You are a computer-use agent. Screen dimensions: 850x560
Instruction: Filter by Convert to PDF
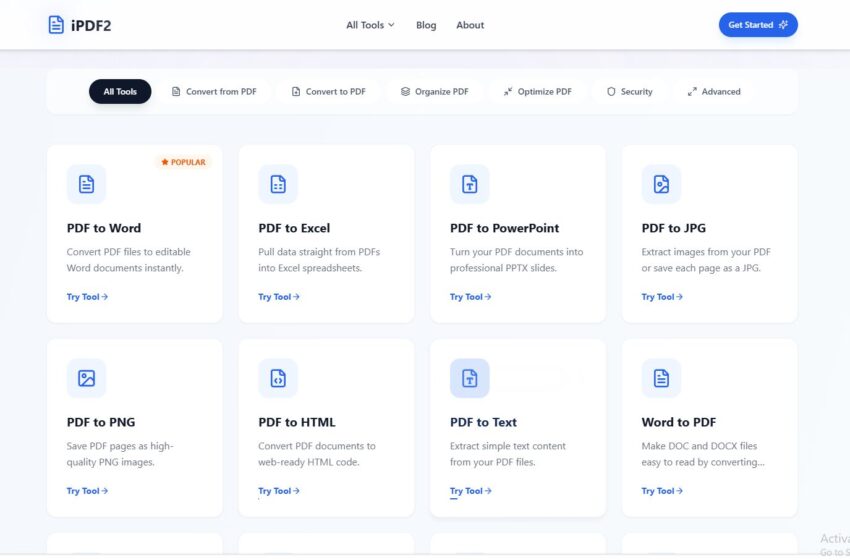point(329,92)
